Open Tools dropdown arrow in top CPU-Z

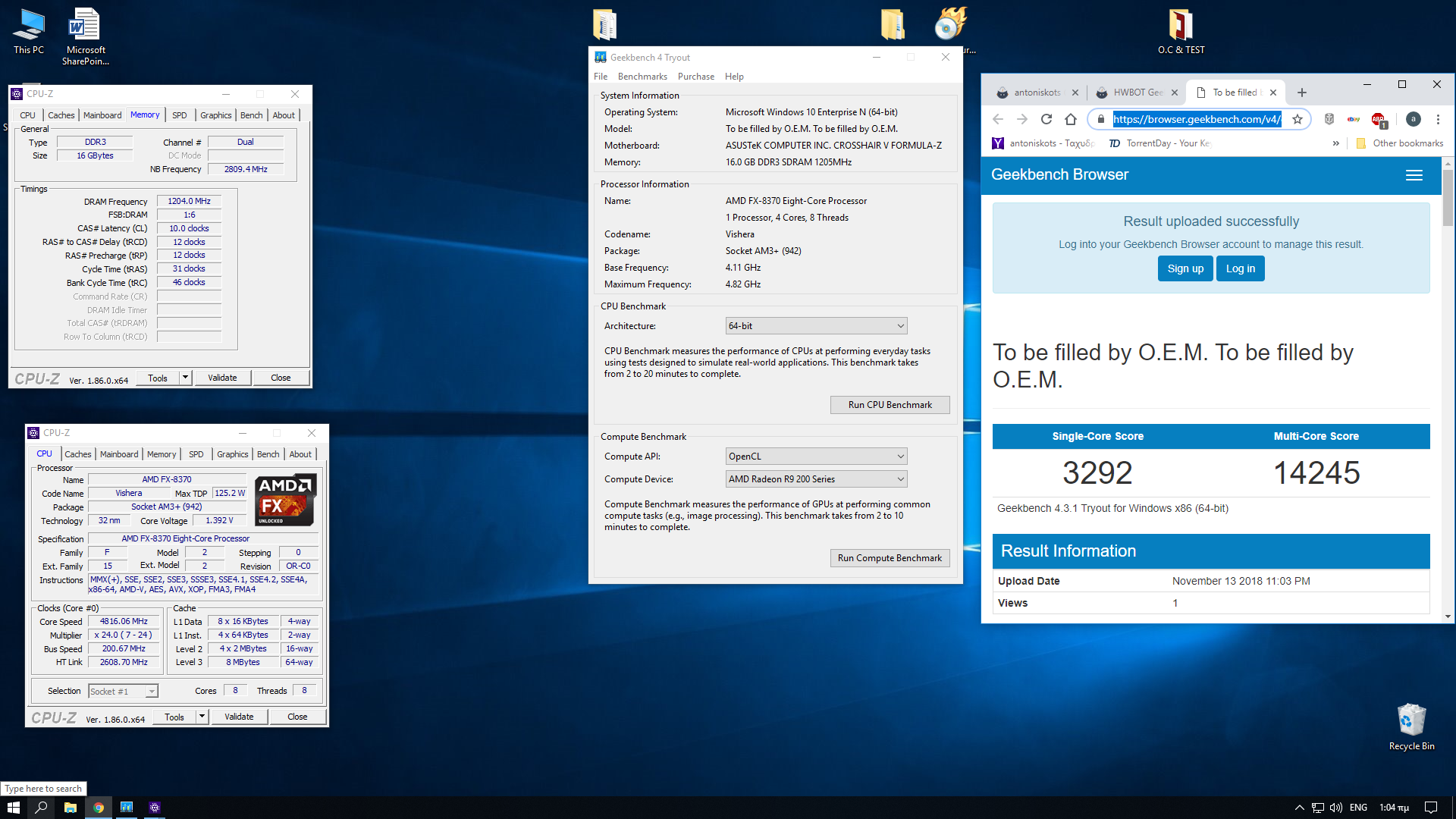tap(185, 378)
